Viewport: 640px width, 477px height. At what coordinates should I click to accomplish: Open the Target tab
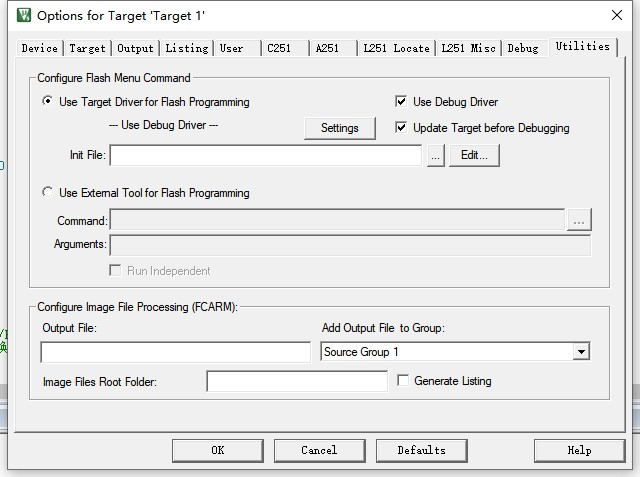coord(87,48)
